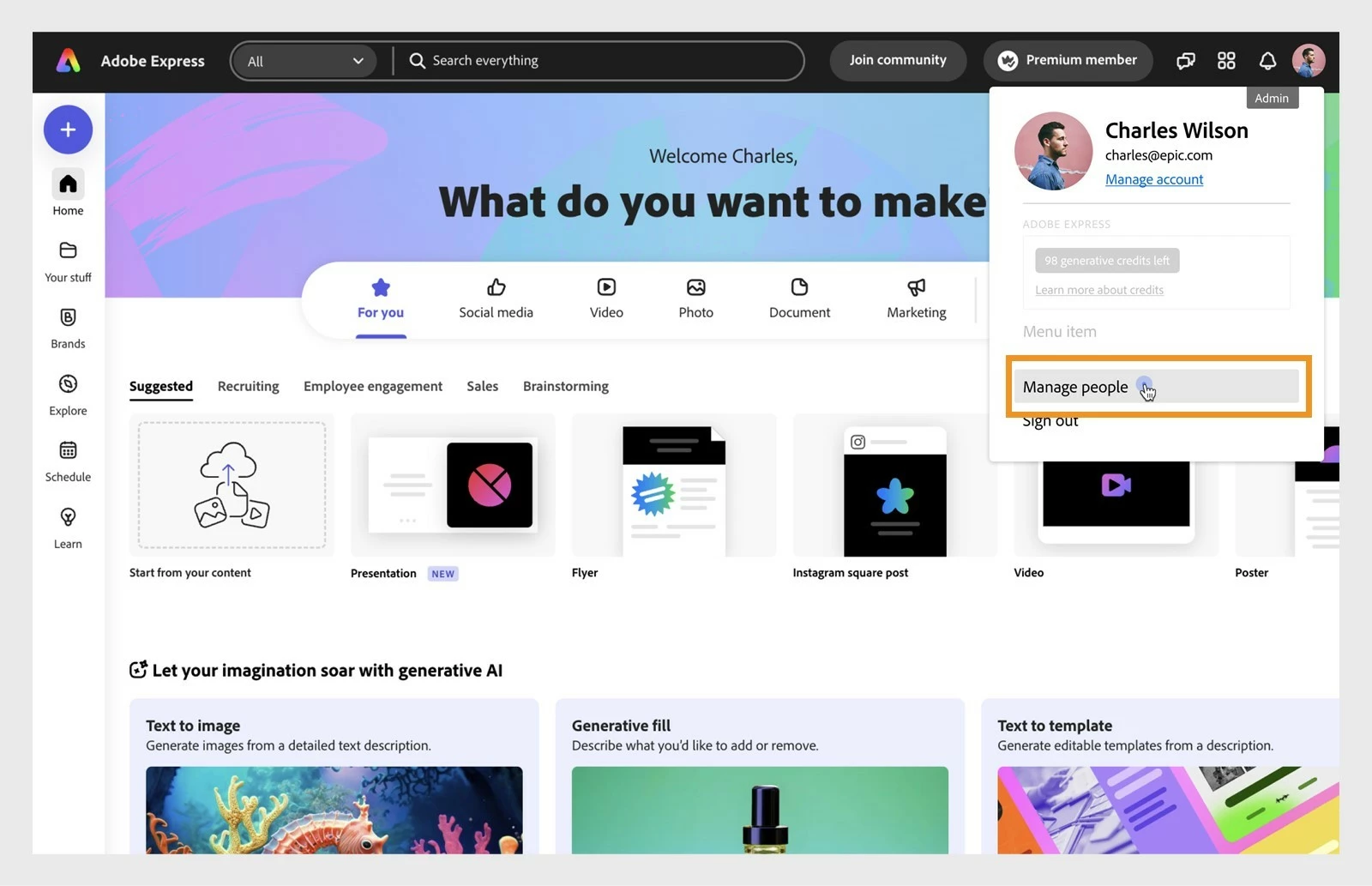This screenshot has height=886, width=1372.
Task: Click Charles Wilson profile photo in menu
Action: tap(1054, 151)
